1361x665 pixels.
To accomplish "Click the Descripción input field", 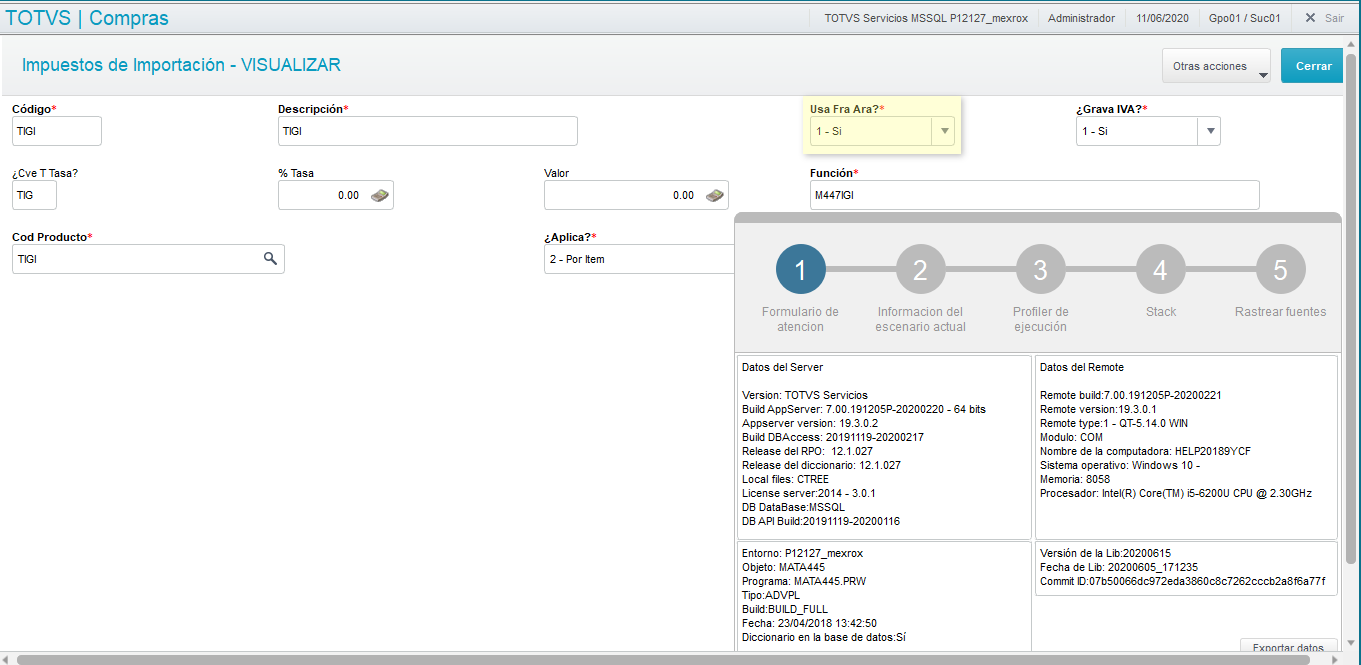I will click(x=428, y=131).
